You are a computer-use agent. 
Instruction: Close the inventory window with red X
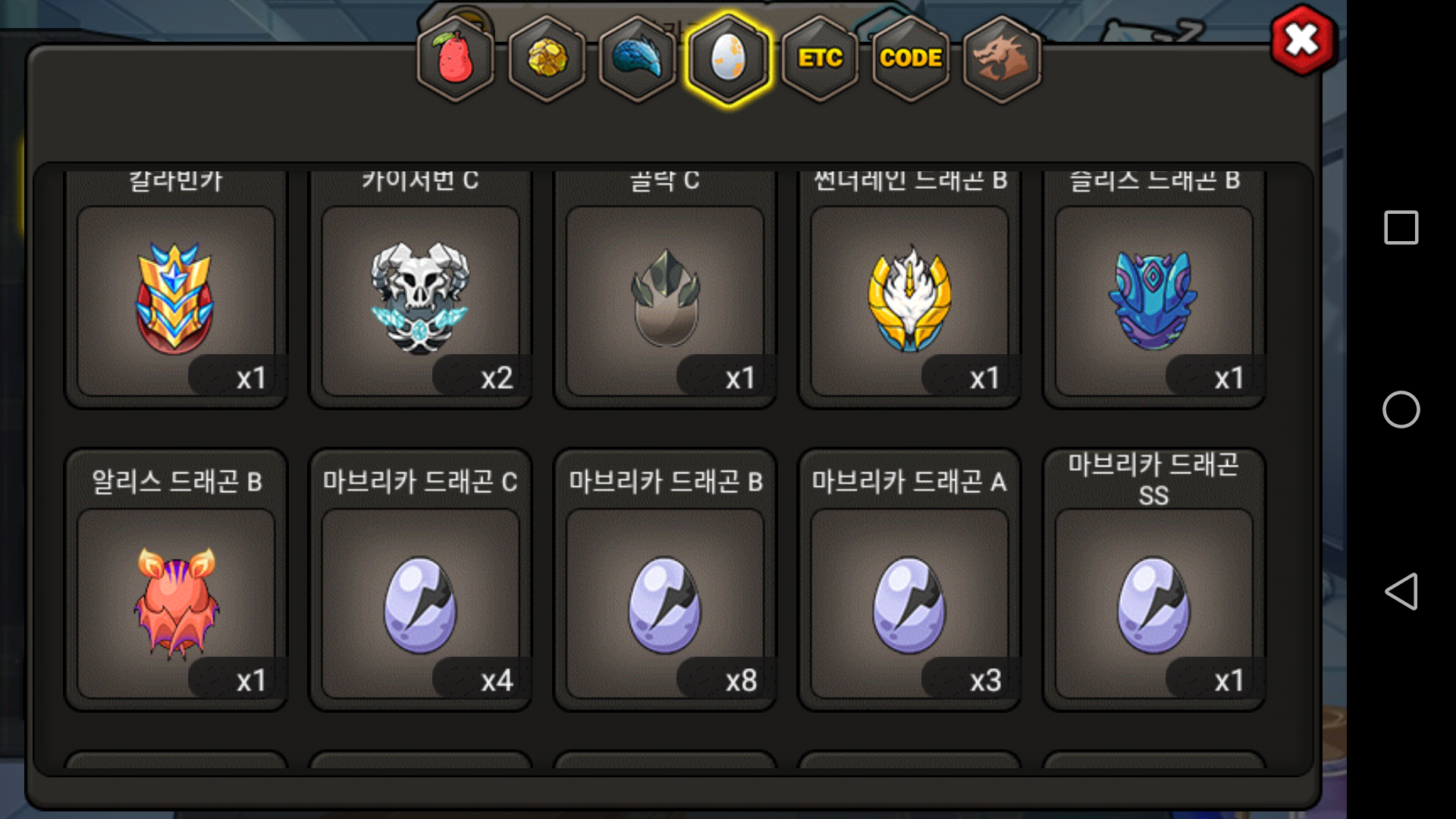(x=1303, y=40)
